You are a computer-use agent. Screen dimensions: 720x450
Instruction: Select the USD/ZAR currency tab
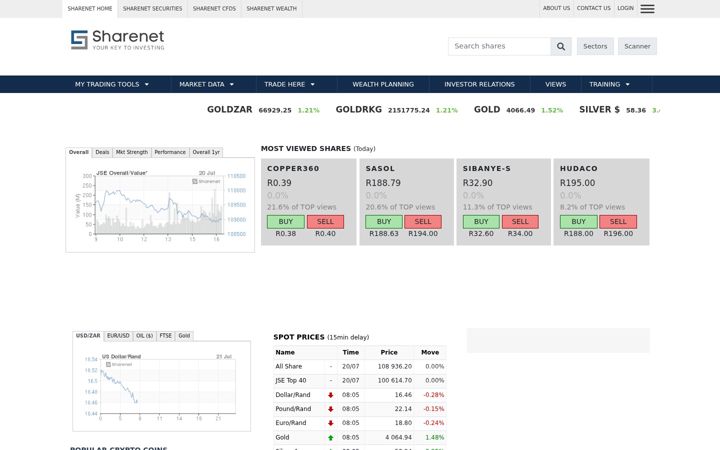pos(88,336)
